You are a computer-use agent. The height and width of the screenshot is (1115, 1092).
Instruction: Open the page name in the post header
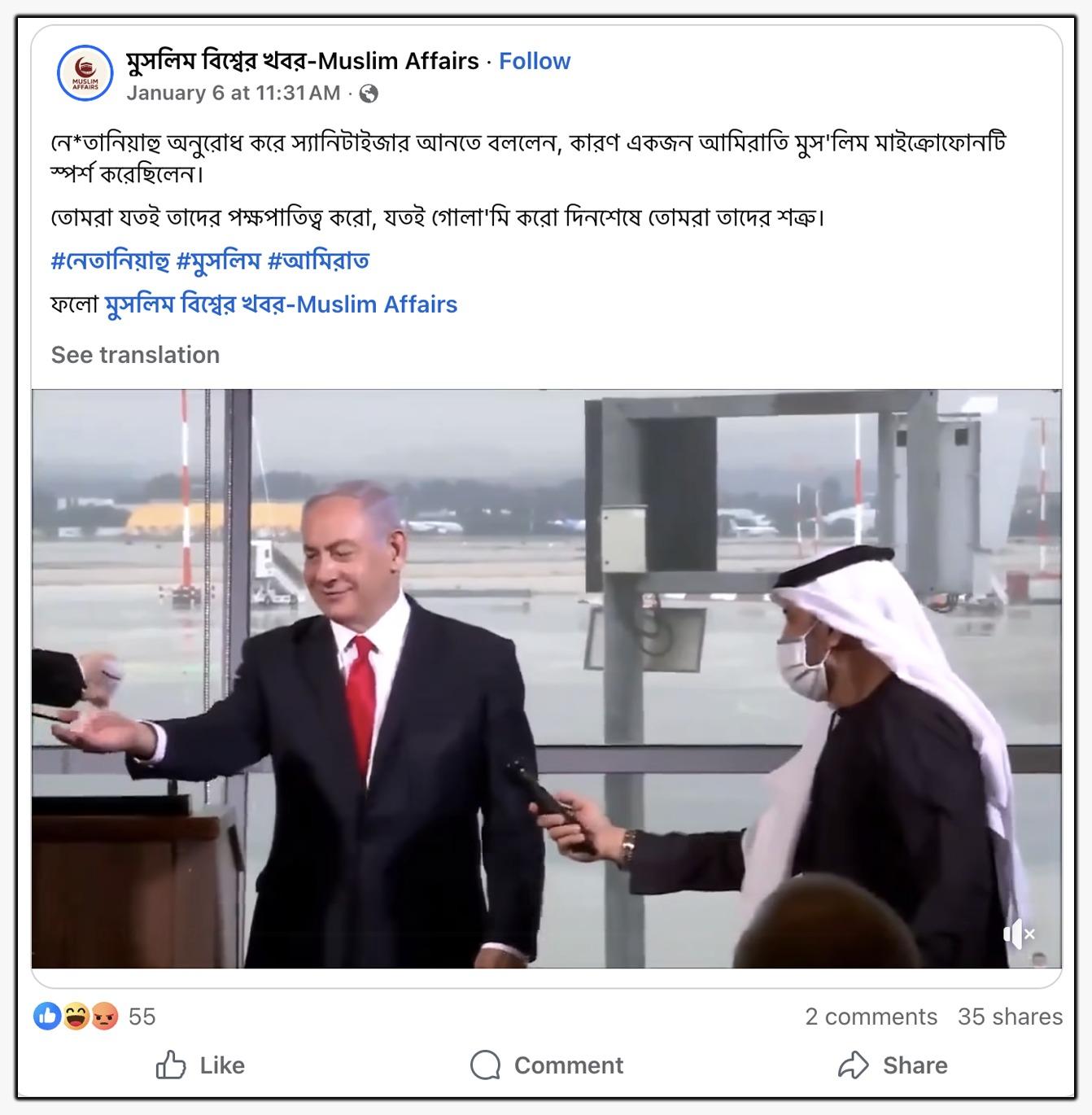pyautogui.click(x=303, y=61)
